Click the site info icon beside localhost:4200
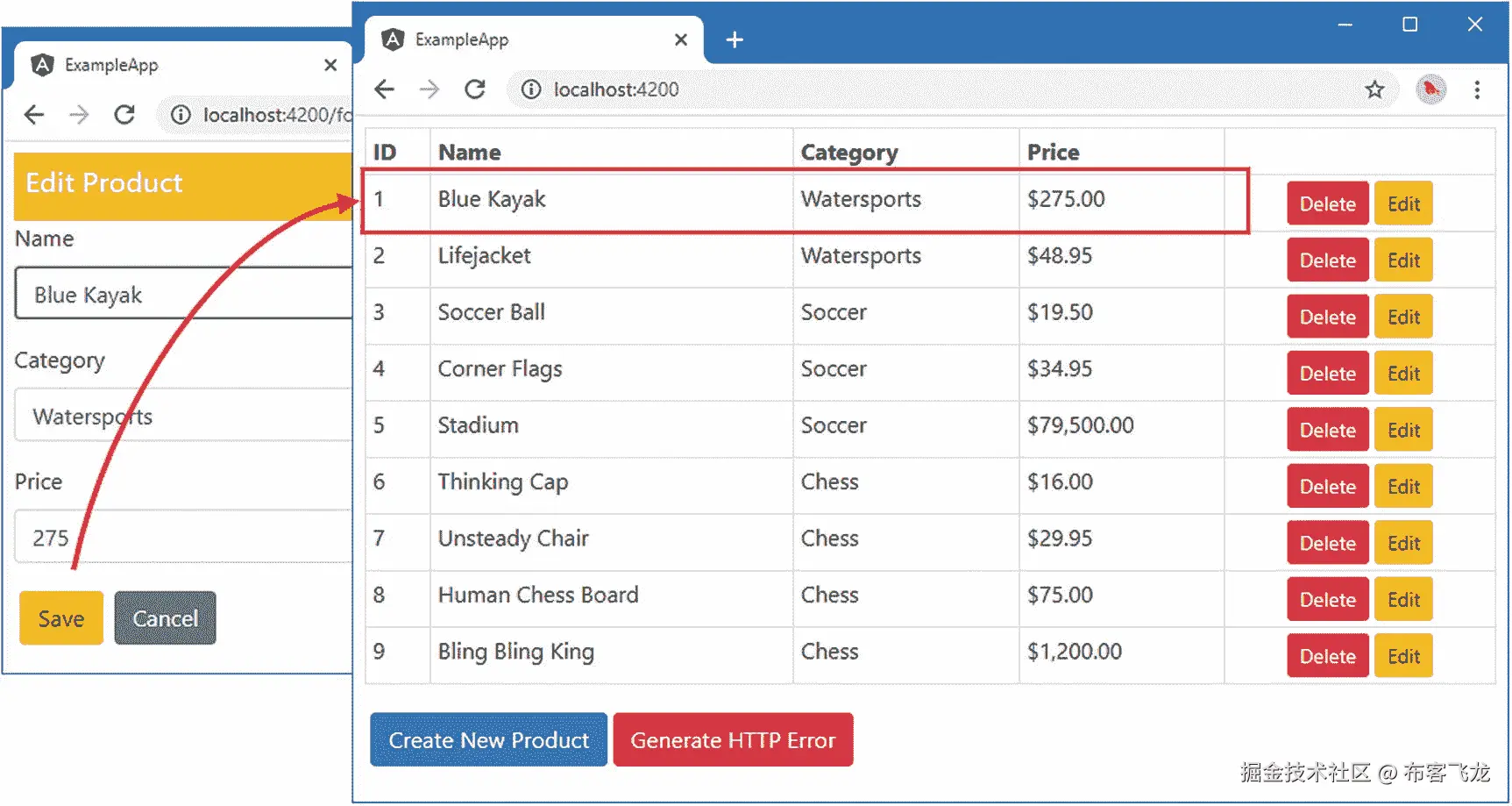1512x806 pixels. click(x=531, y=89)
